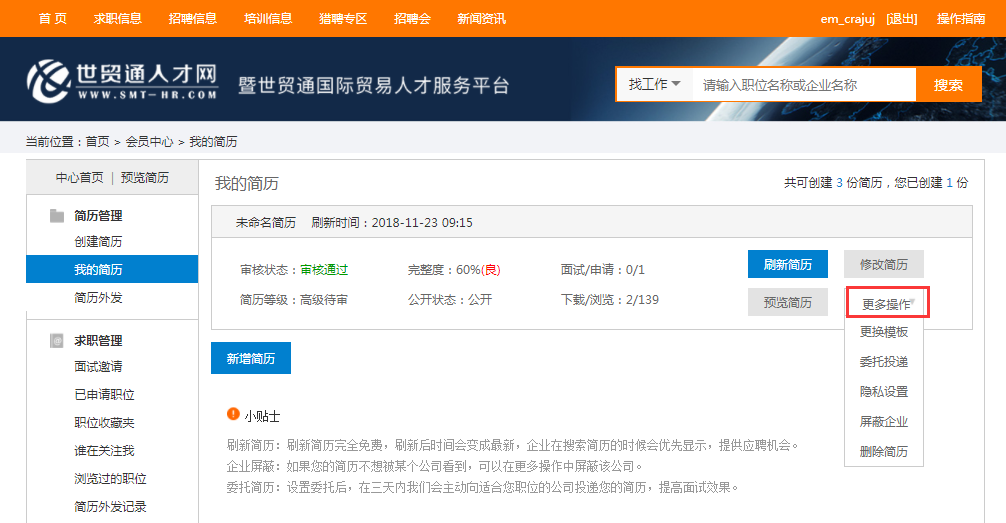The width and height of the screenshot is (1006, 523).
Task: Expand the 更多操作 dropdown menu
Action: [x=887, y=303]
